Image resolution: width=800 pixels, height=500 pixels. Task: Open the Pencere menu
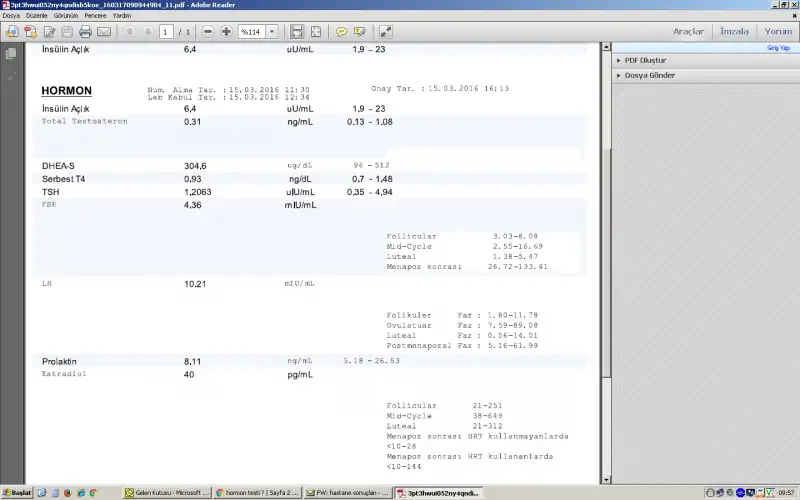tap(95, 16)
